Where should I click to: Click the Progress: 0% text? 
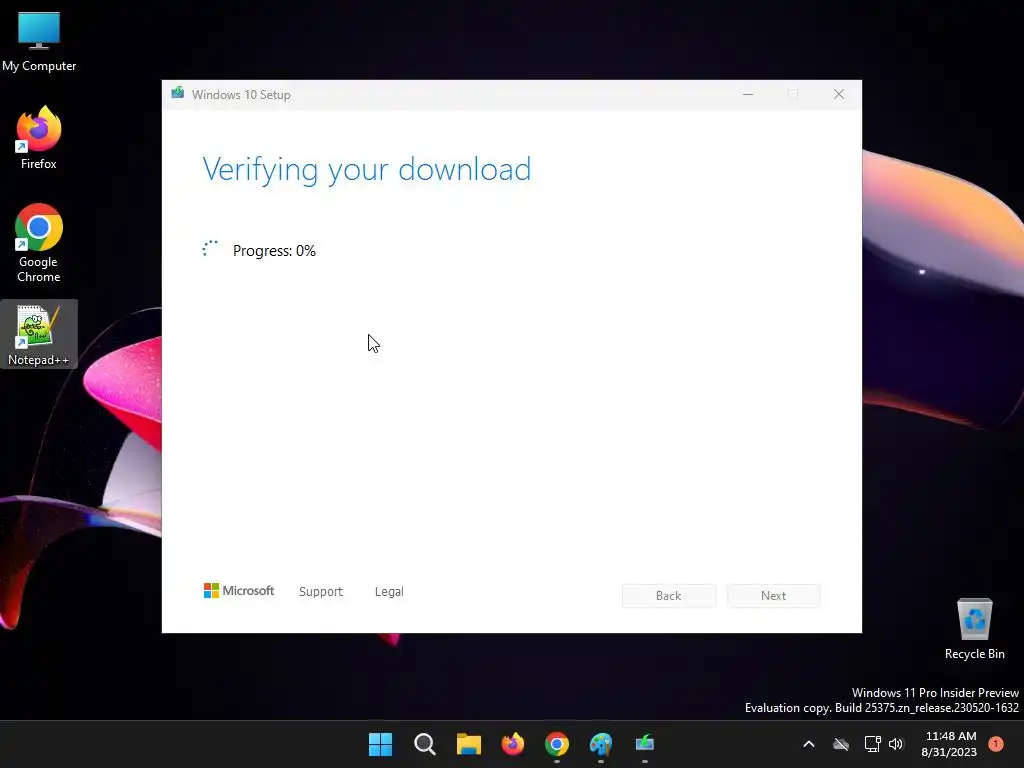(274, 251)
